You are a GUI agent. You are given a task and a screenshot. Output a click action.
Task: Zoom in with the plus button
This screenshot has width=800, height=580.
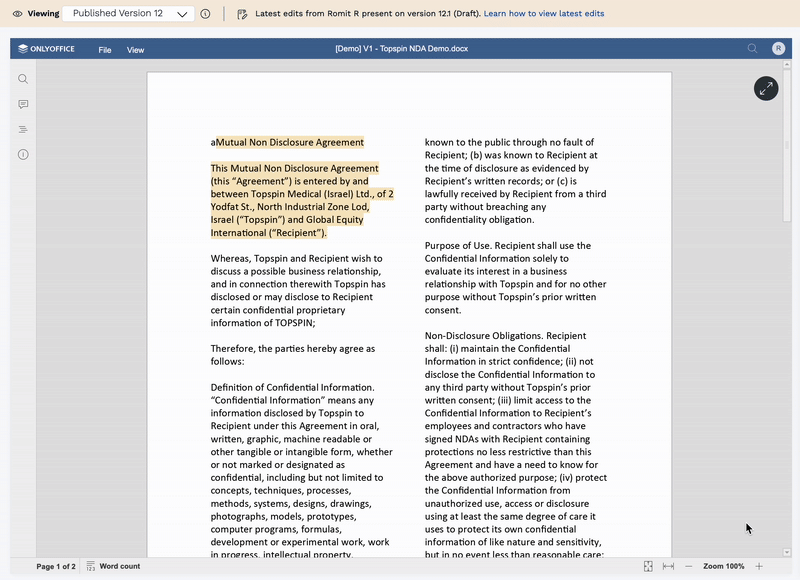click(759, 566)
